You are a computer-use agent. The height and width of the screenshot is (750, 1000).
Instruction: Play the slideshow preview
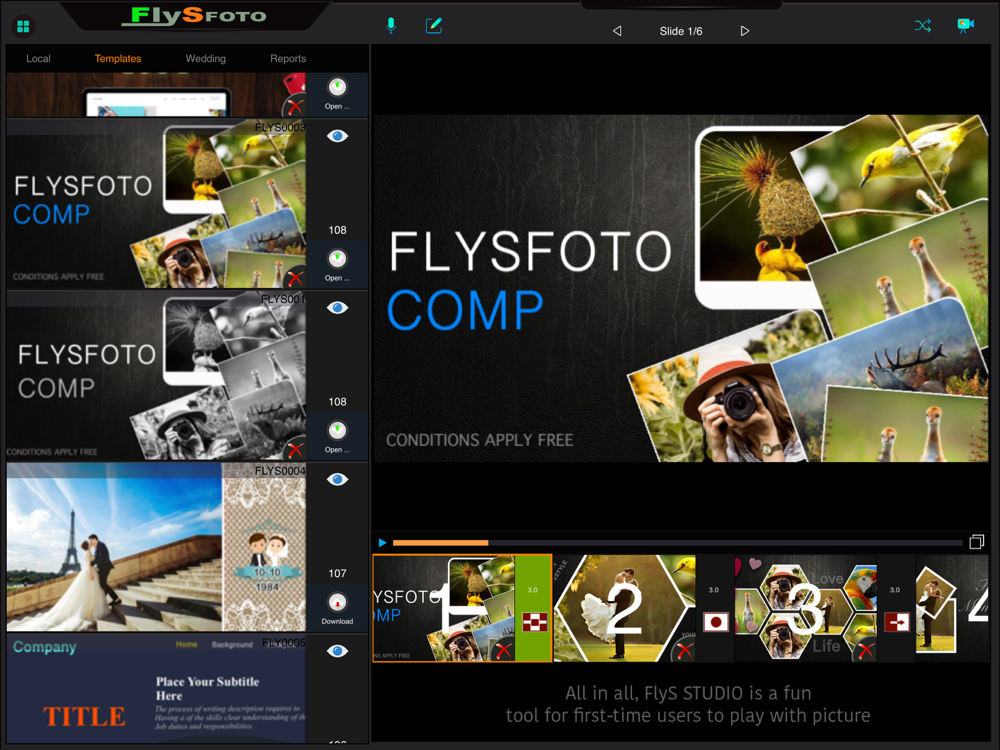pos(382,543)
